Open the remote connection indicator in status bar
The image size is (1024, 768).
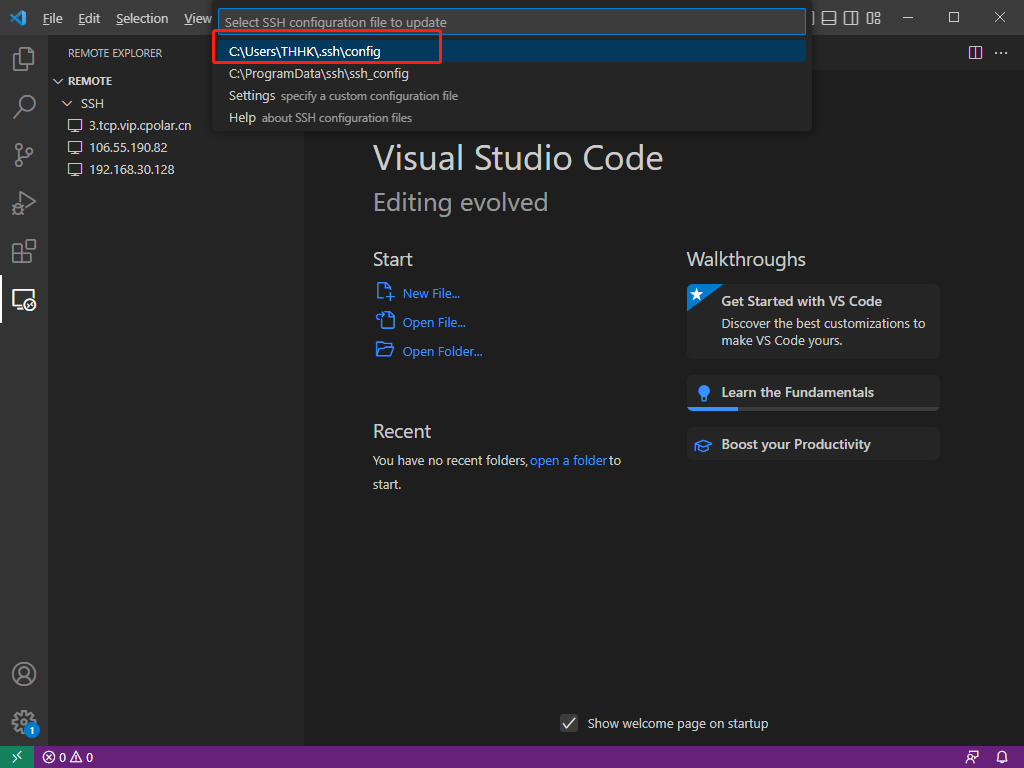tap(16, 757)
